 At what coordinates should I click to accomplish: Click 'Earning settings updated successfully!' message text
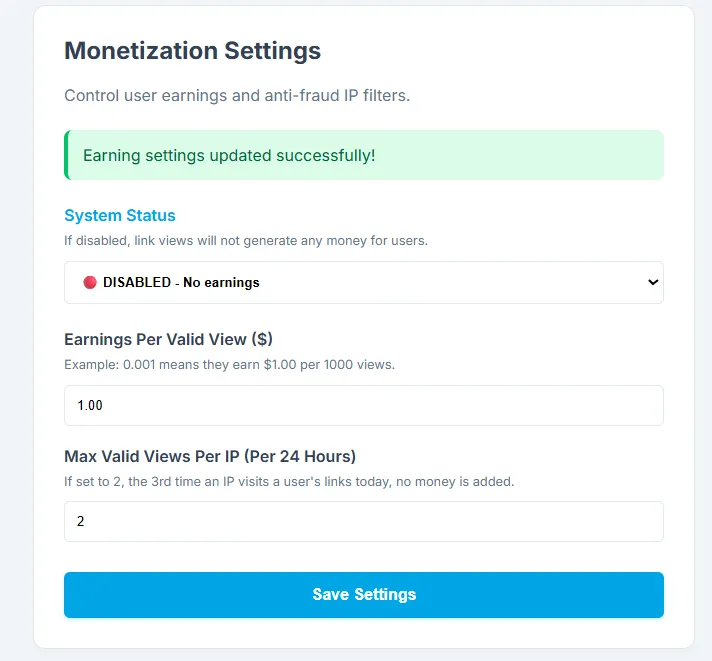[229, 156]
